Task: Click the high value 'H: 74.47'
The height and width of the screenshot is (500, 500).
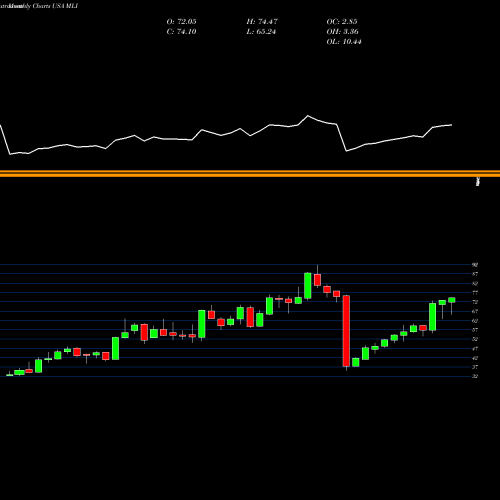Action: tap(262, 22)
